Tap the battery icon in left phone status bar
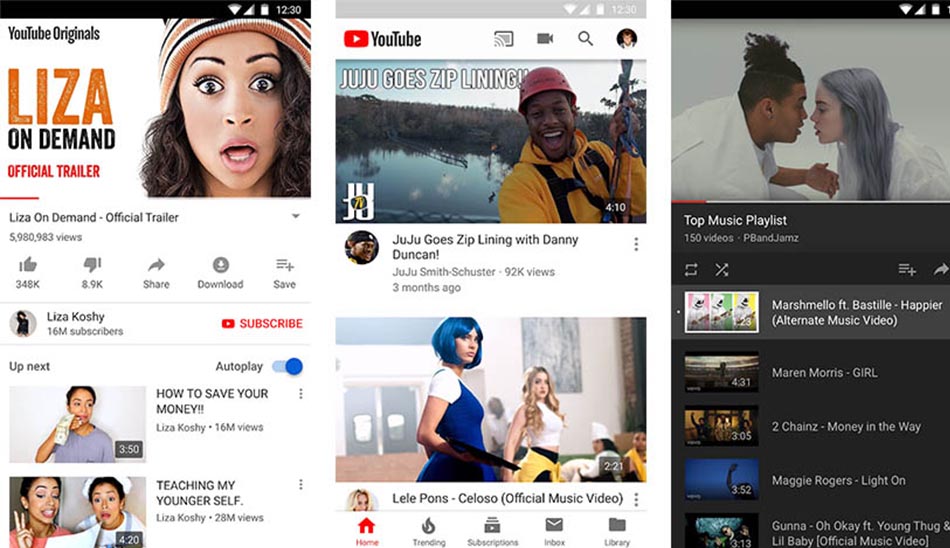 click(265, 10)
